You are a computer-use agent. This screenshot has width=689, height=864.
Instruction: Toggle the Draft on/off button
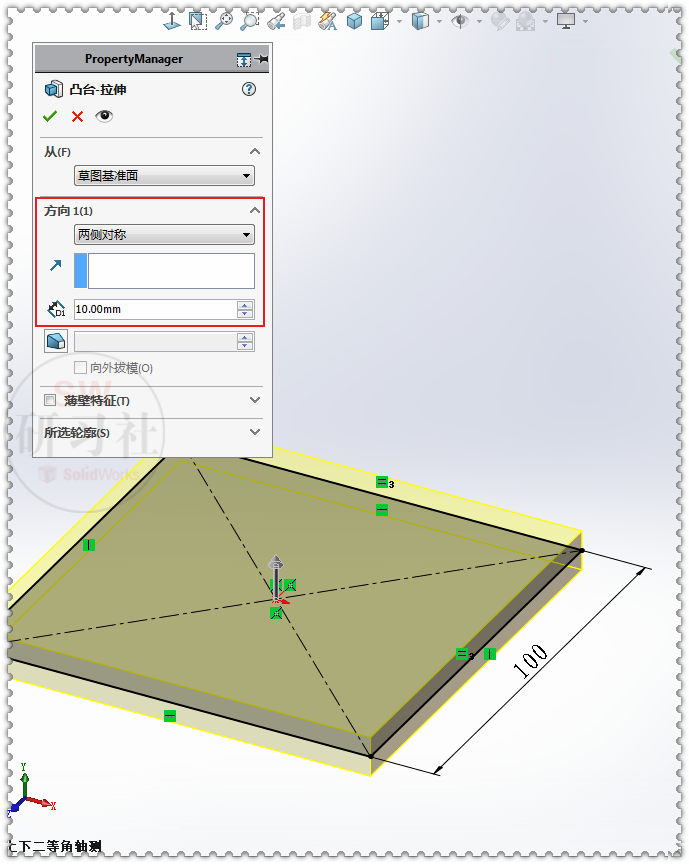(56, 342)
